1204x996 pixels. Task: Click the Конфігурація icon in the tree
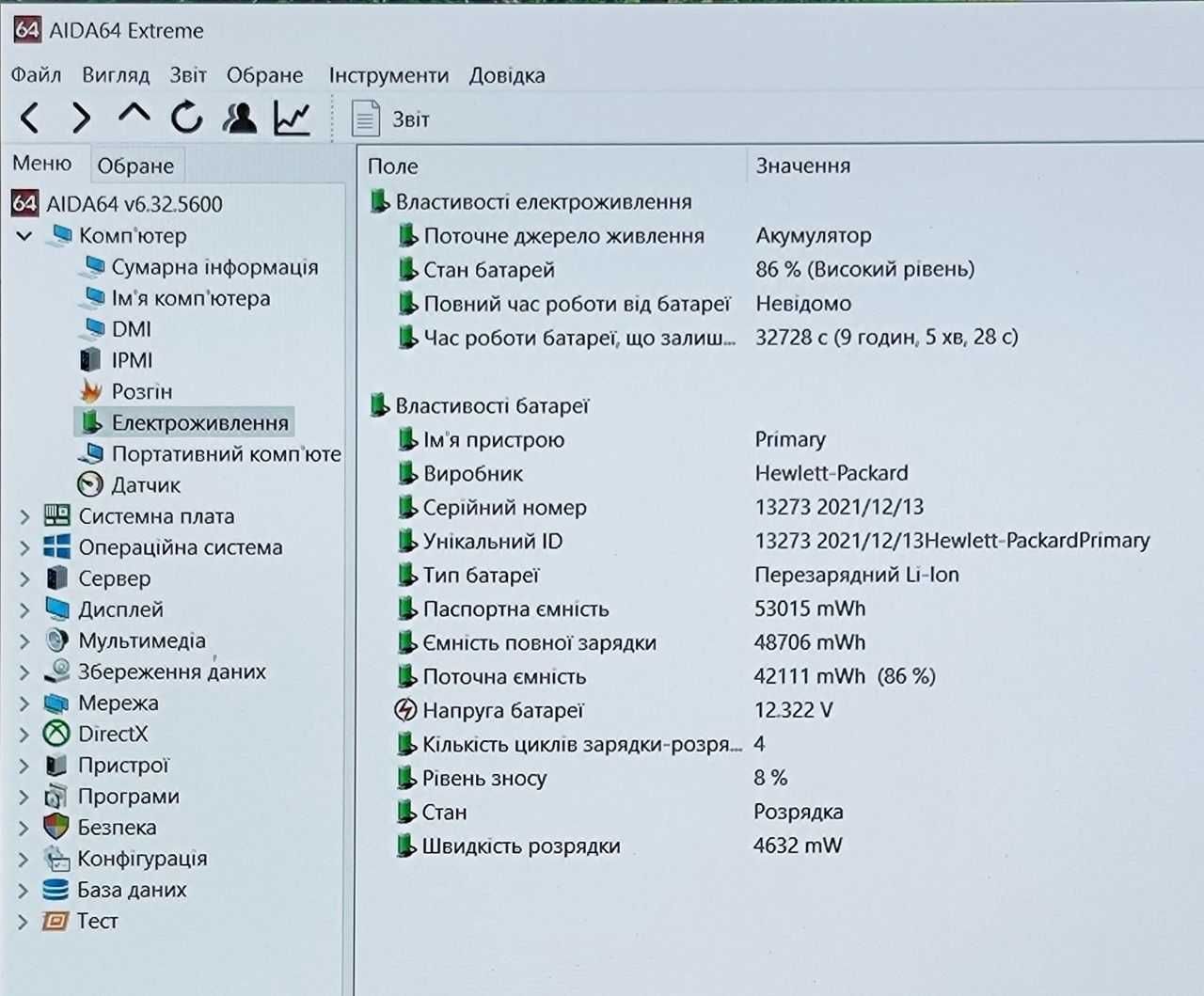point(57,858)
